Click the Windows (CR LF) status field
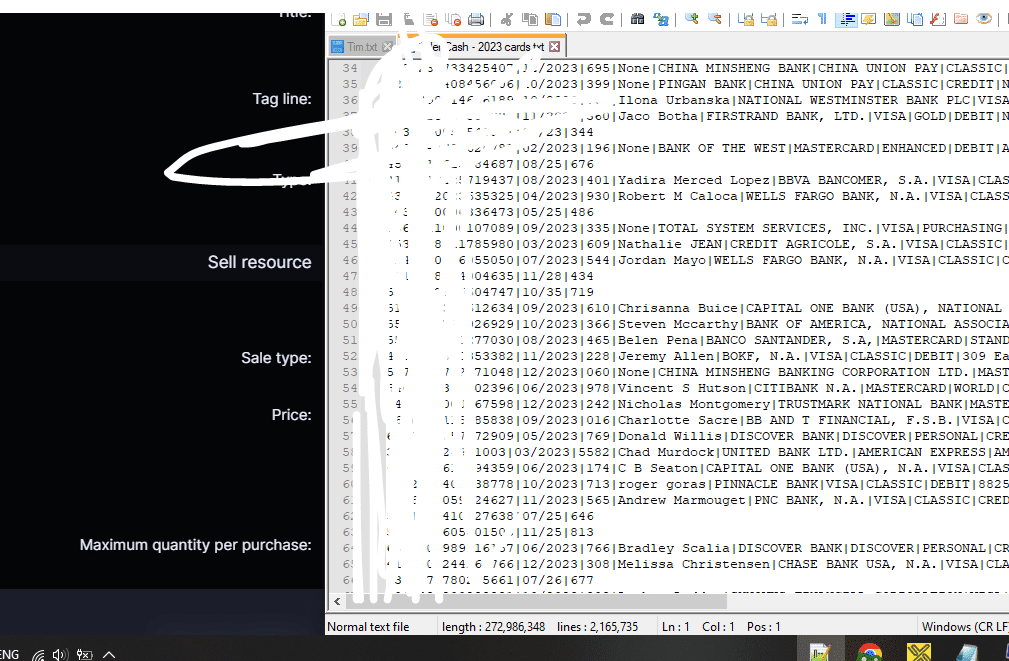The height and width of the screenshot is (661, 1009). 964,627
